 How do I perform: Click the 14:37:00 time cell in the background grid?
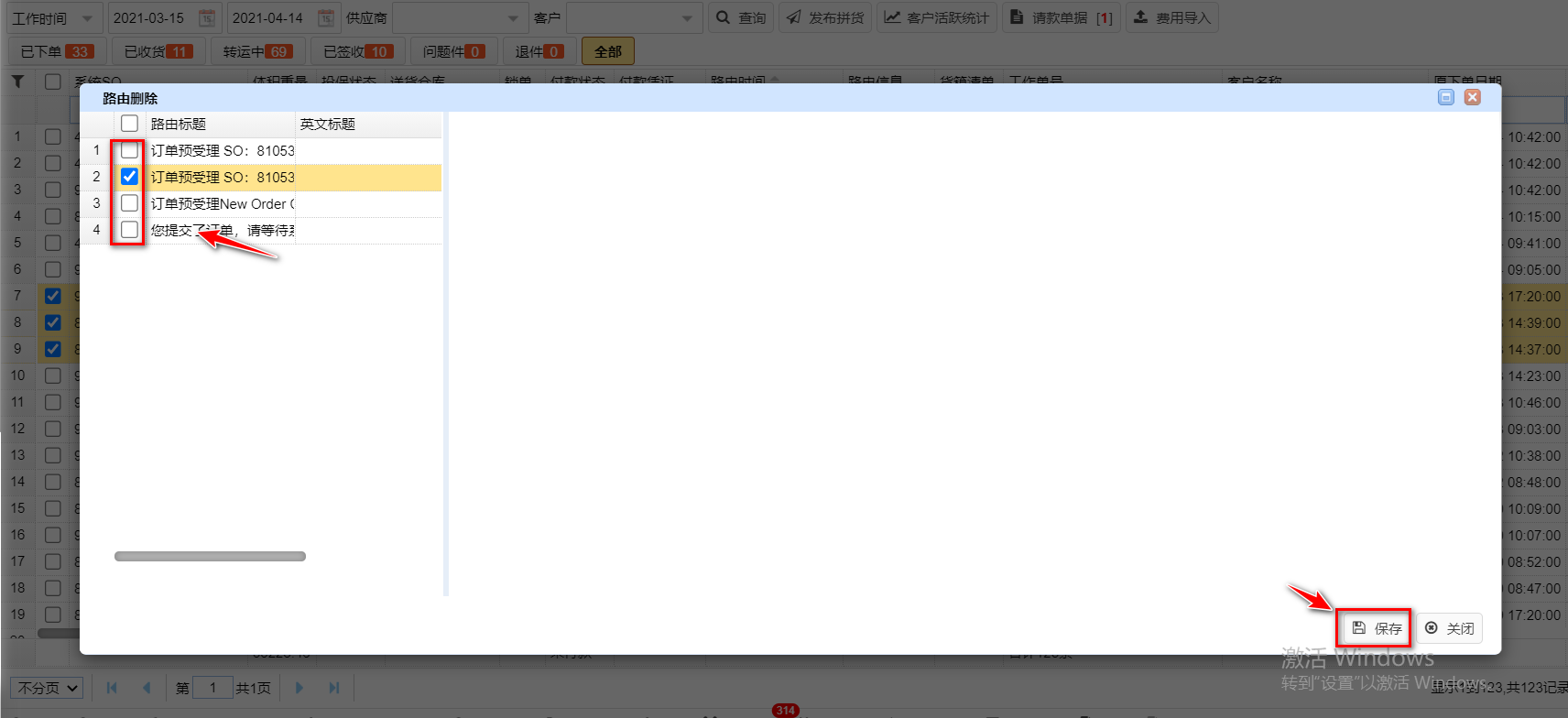(x=1534, y=350)
